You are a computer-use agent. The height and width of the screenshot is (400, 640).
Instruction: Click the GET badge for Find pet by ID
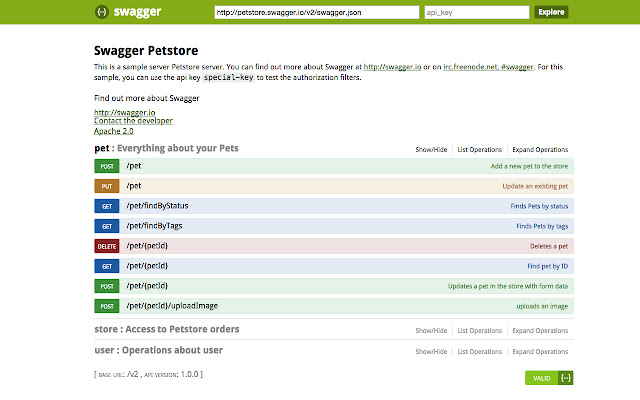(x=107, y=266)
